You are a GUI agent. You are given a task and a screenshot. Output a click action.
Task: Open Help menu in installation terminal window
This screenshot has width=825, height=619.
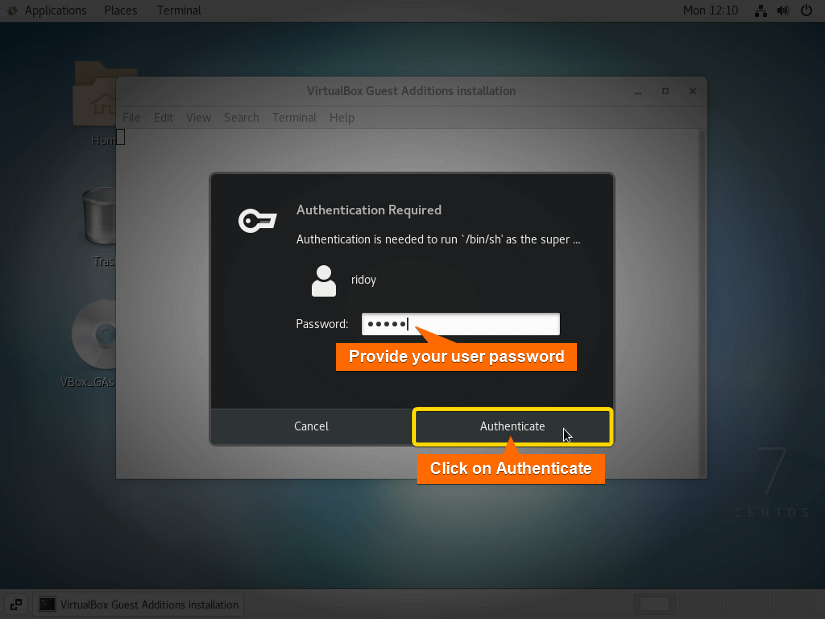click(342, 117)
